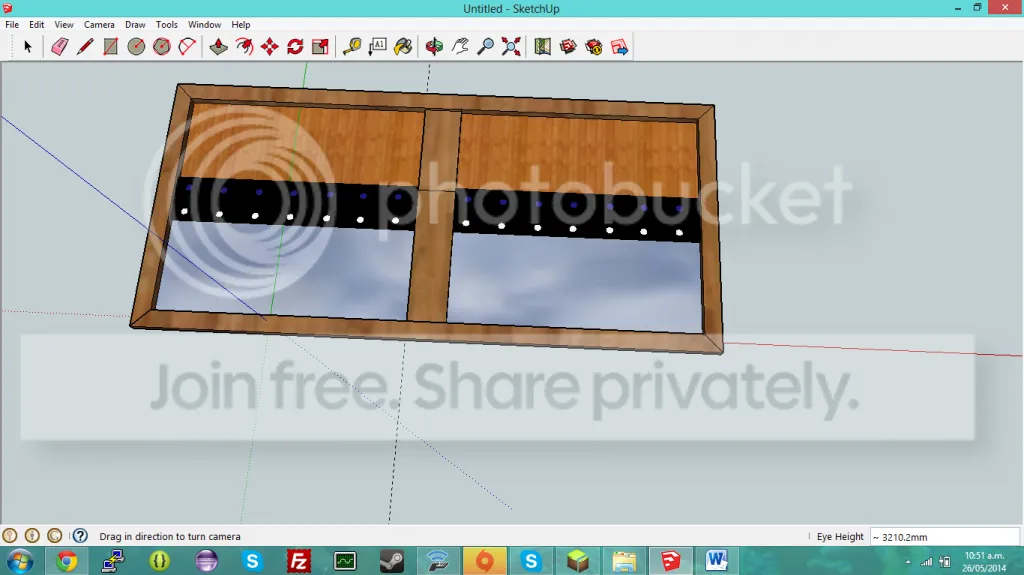Open the Window menu
Image resolution: width=1024 pixels, height=575 pixels.
(204, 24)
